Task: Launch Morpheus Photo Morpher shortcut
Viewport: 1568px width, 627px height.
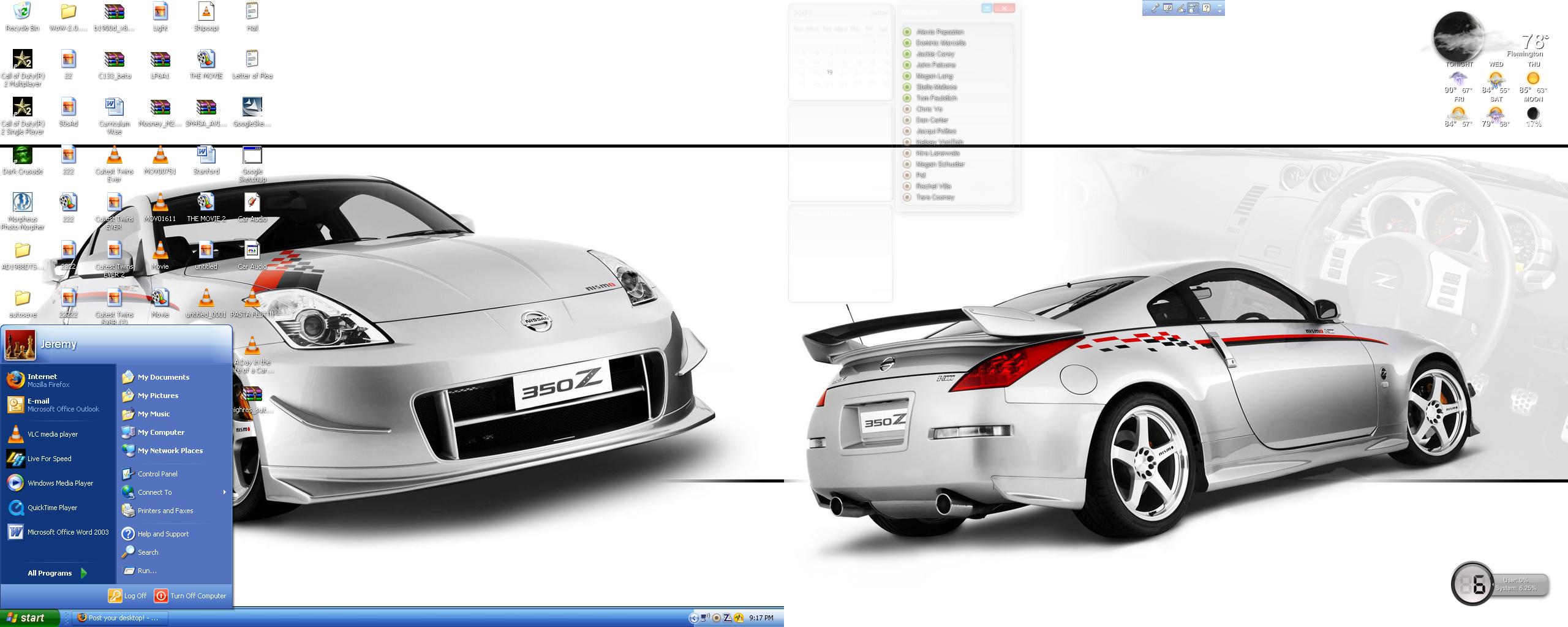Action: click(x=22, y=211)
